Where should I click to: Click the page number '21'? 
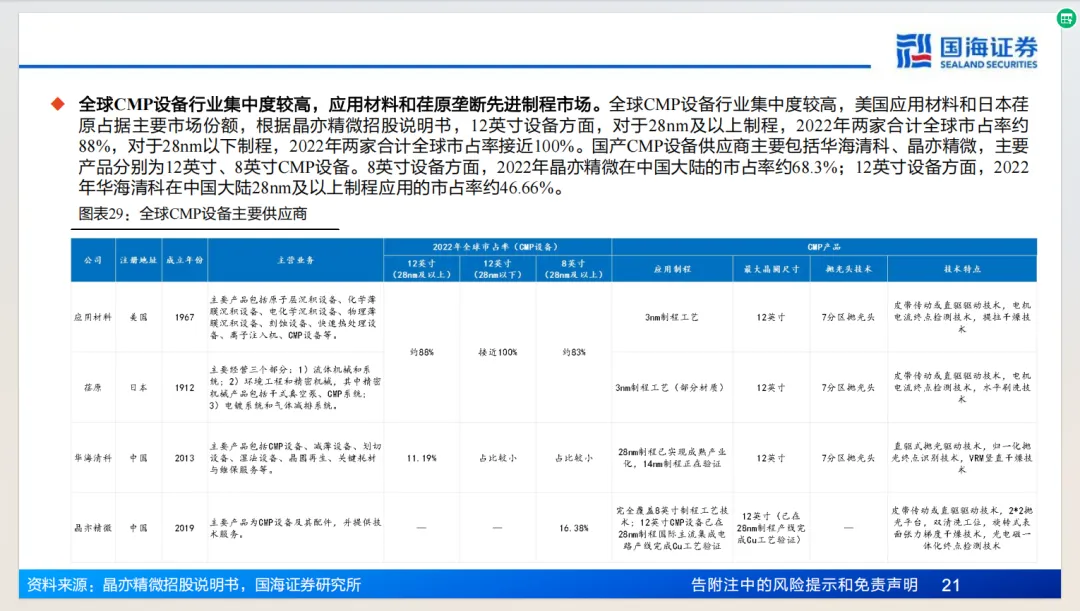(x=951, y=585)
